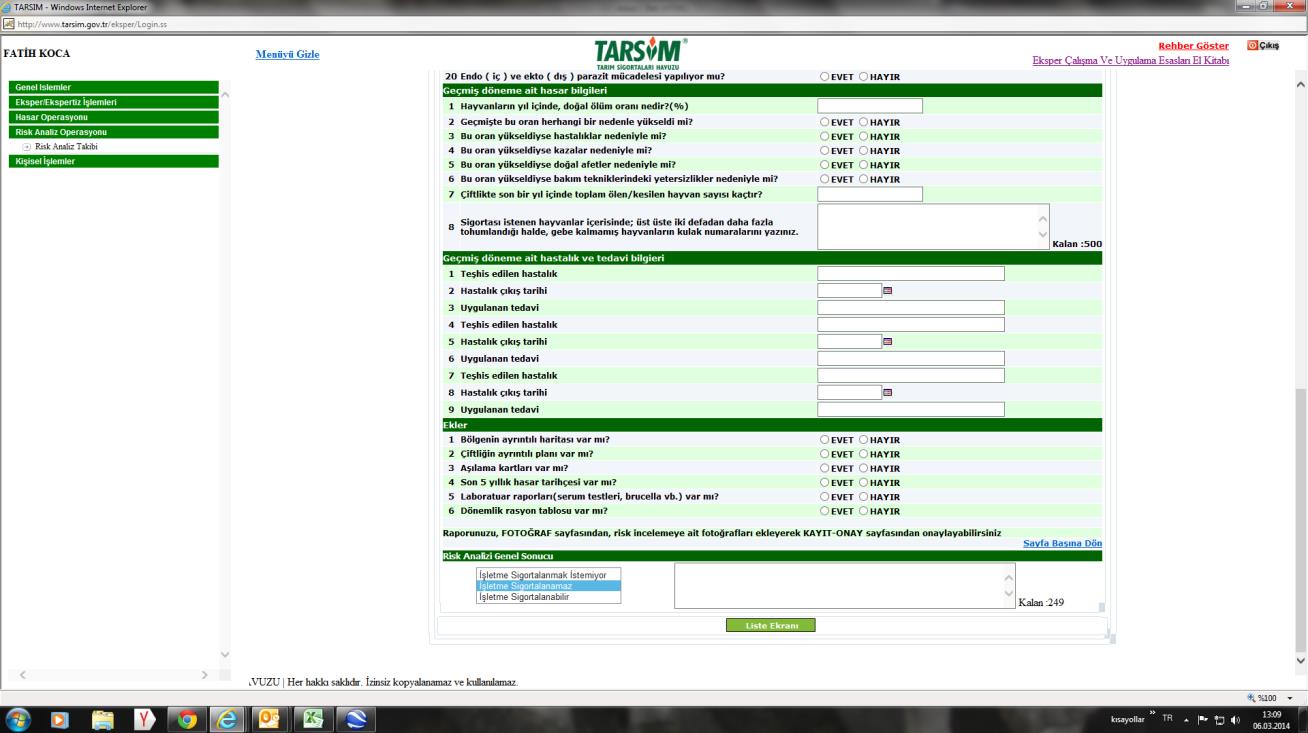The height and width of the screenshot is (733, 1308).
Task: Select EVET for Dönemlik rasyon tablosu var mı
Action: (x=825, y=511)
